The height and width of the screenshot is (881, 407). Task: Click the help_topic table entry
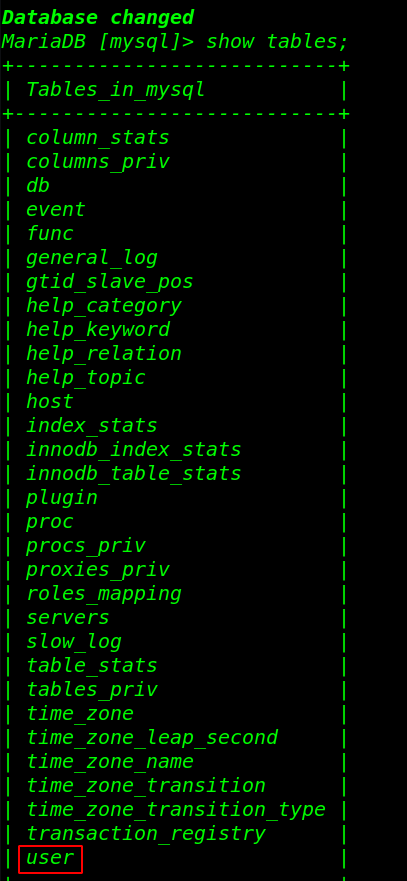pyautogui.click(x=86, y=378)
